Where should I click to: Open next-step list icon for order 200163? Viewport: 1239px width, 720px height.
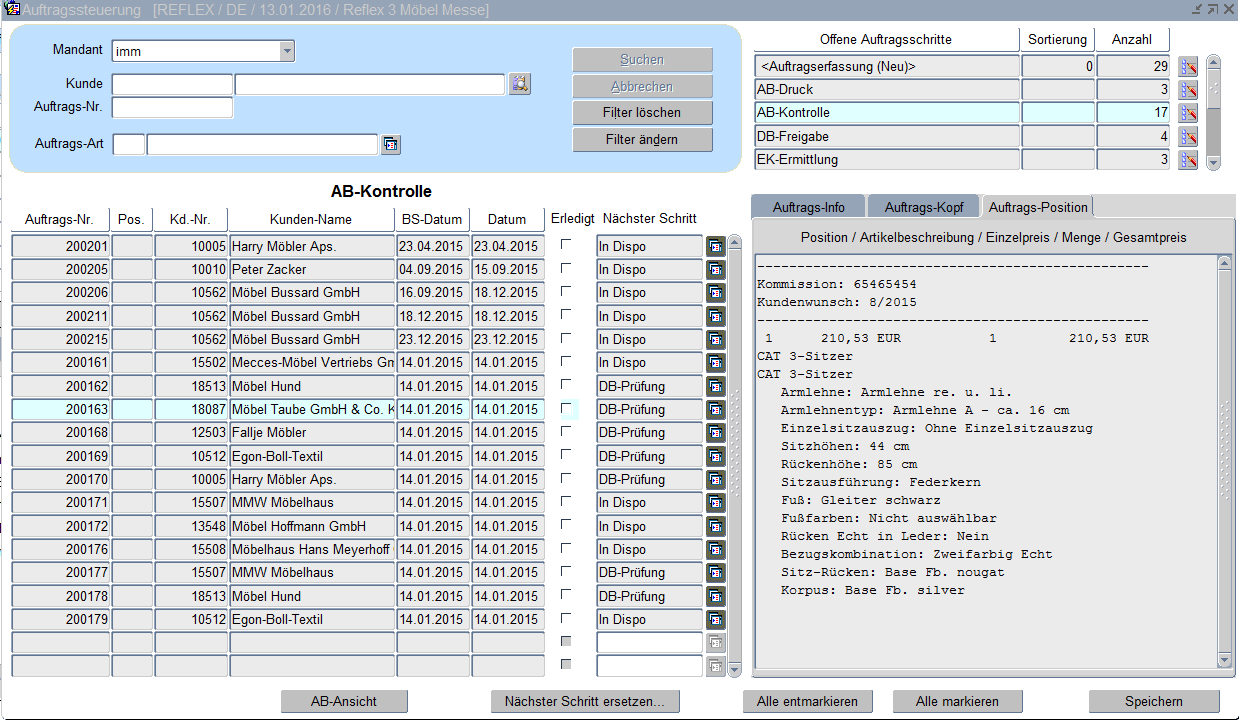coord(716,409)
